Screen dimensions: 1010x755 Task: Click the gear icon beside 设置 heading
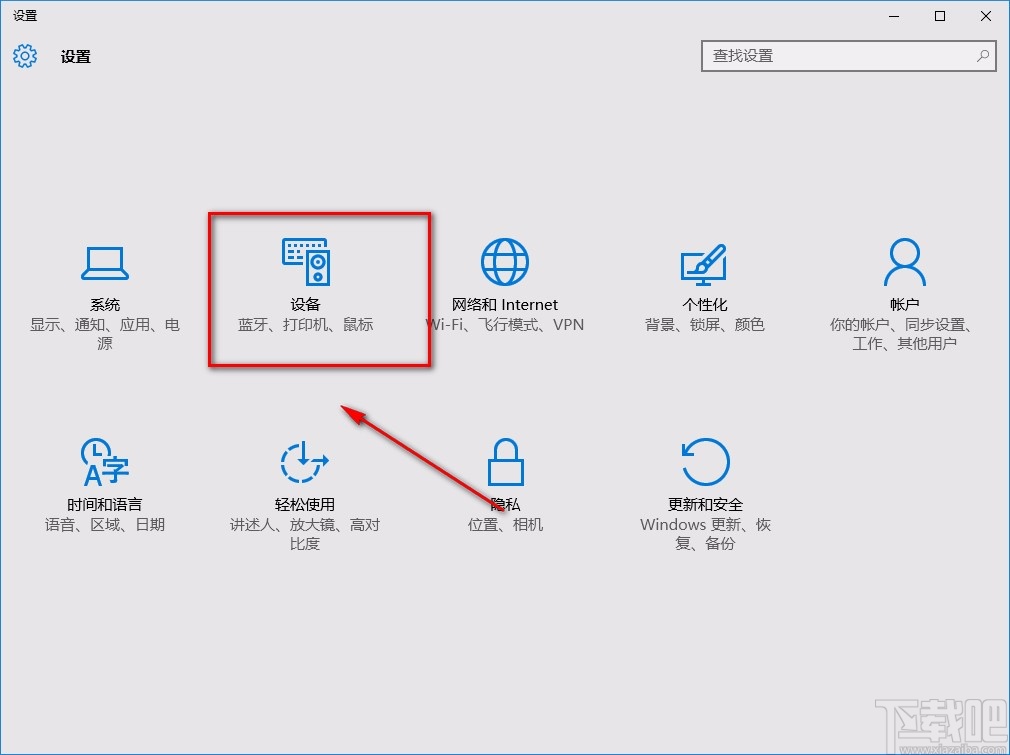(24, 57)
